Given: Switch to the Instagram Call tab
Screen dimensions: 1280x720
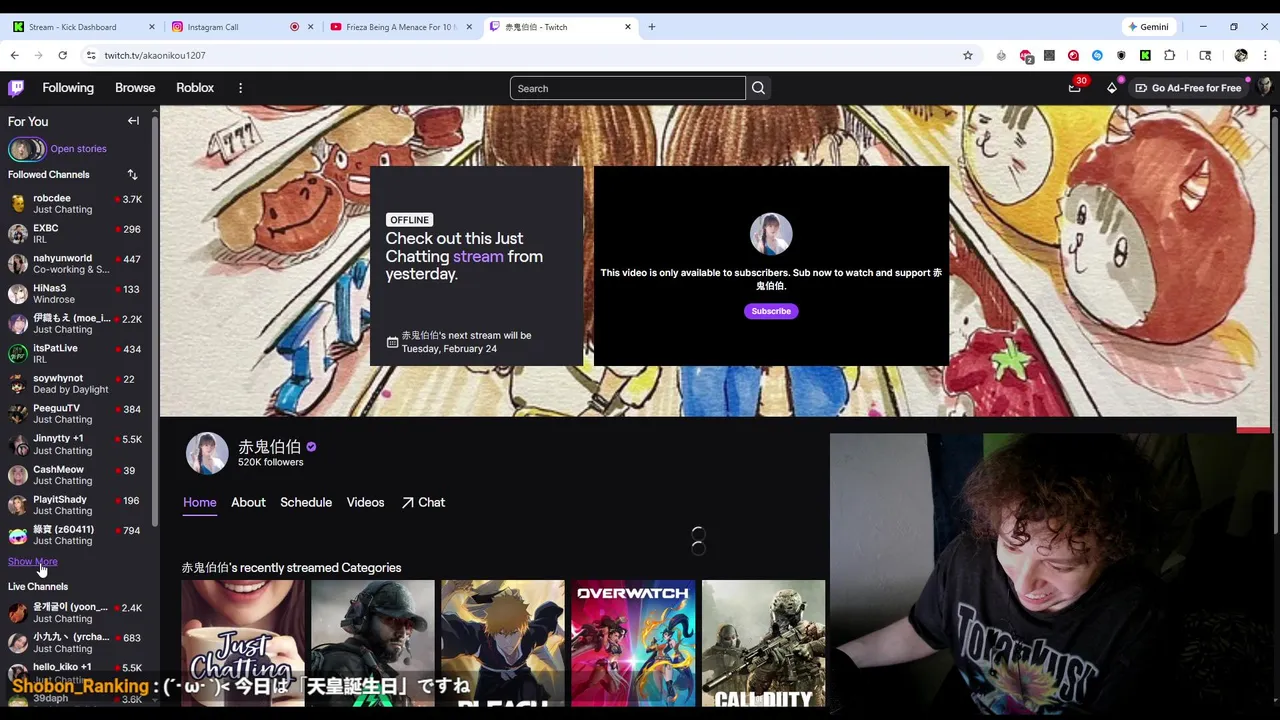Looking at the screenshot, I should coord(242,27).
